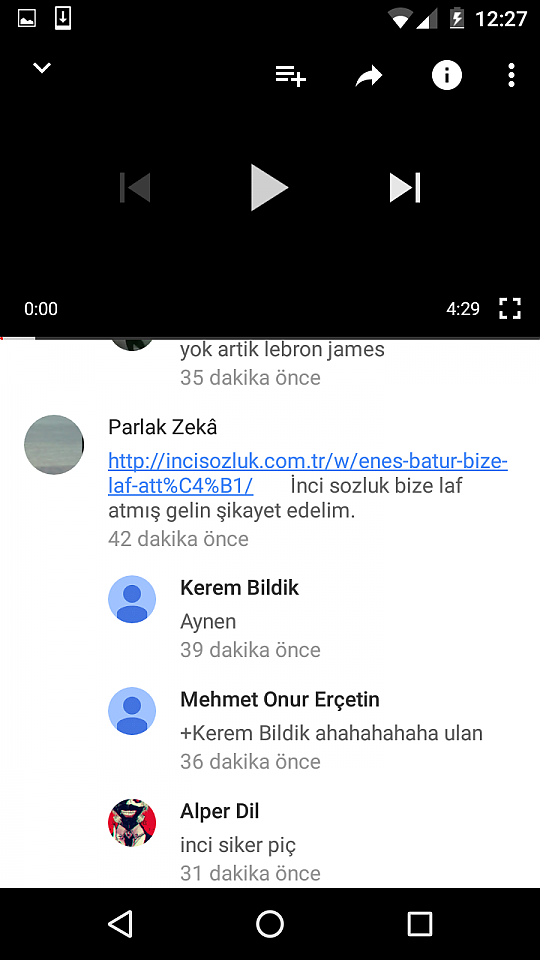The height and width of the screenshot is (960, 540).
Task: Tap the Kerem Bildik commenter name
Action: coord(239,588)
